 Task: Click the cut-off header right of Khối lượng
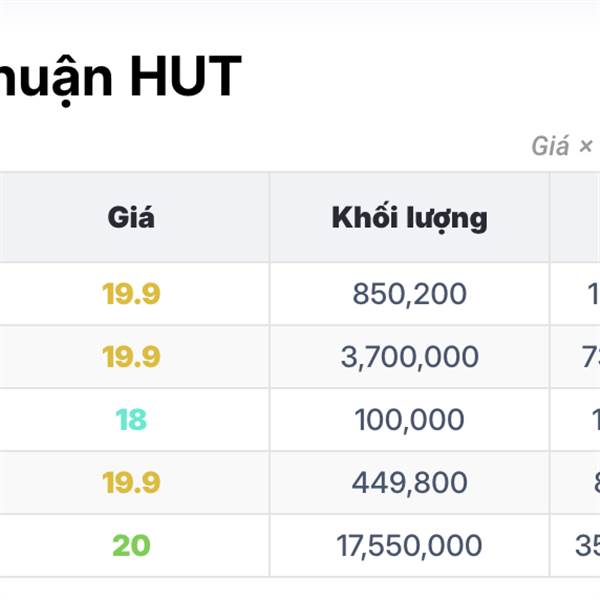point(577,217)
